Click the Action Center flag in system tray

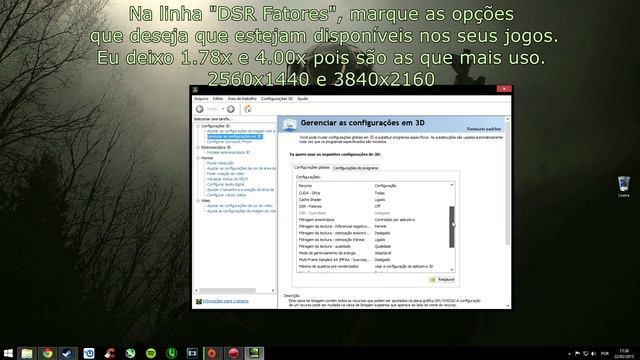coord(577,353)
